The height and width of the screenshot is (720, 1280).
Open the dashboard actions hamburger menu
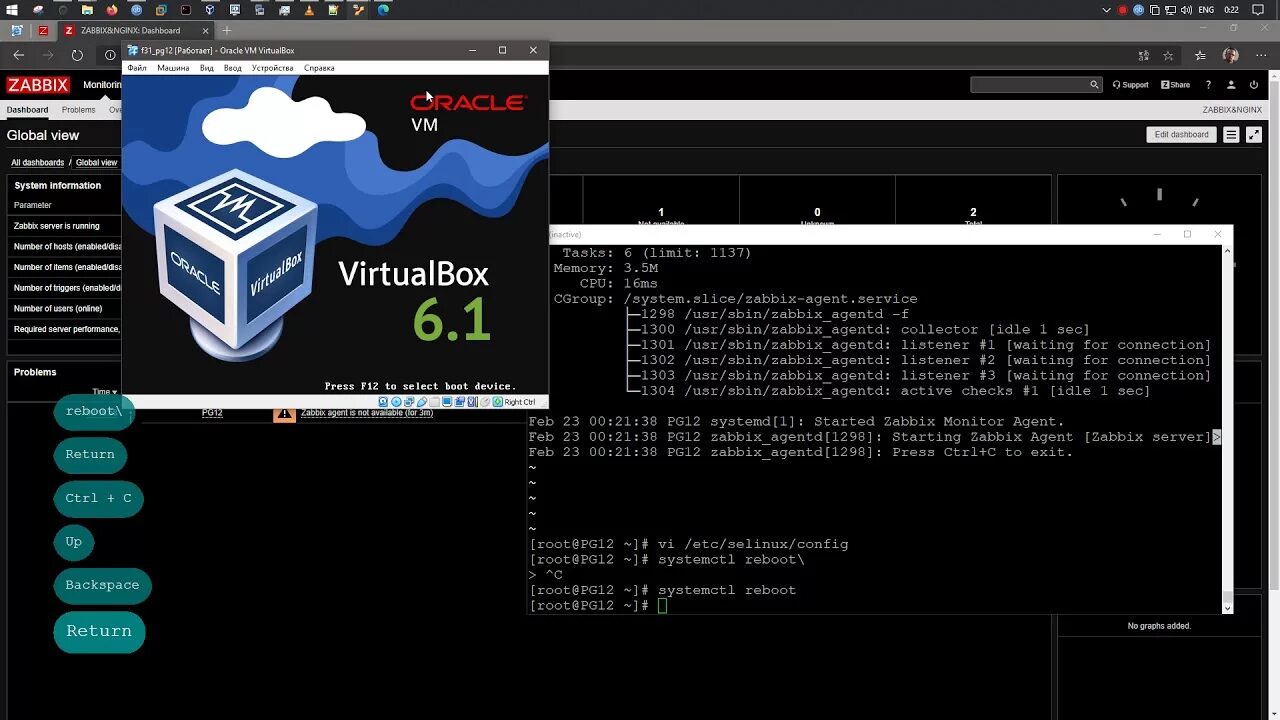(x=1231, y=134)
